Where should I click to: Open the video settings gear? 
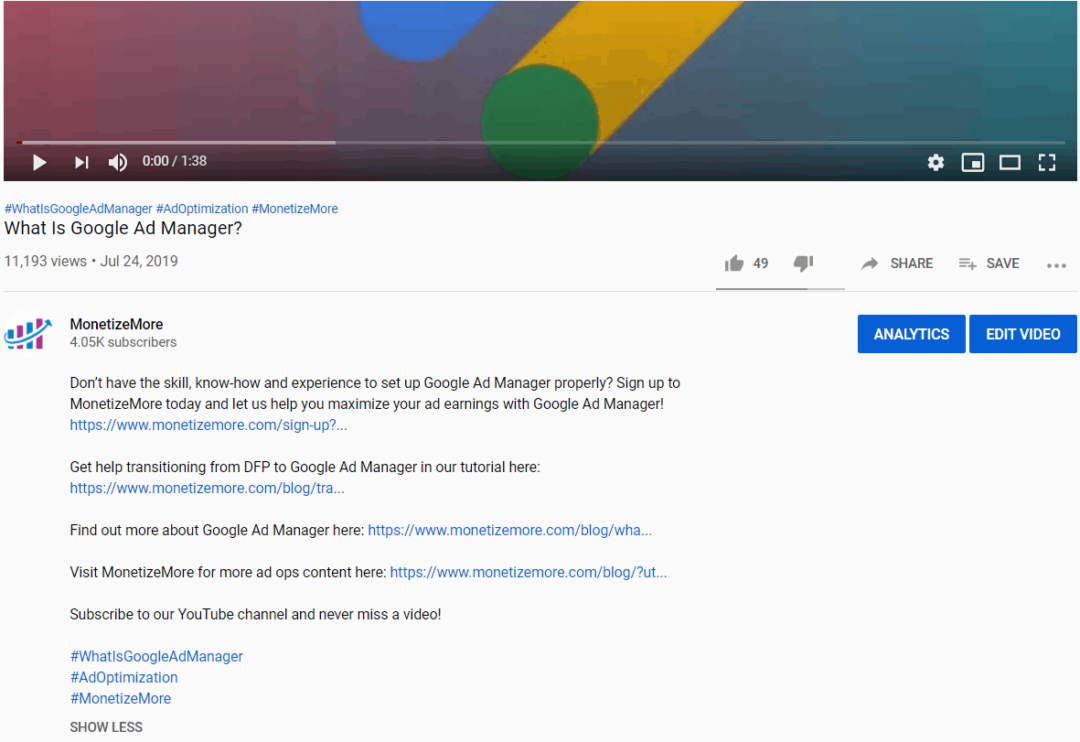[x=935, y=161]
